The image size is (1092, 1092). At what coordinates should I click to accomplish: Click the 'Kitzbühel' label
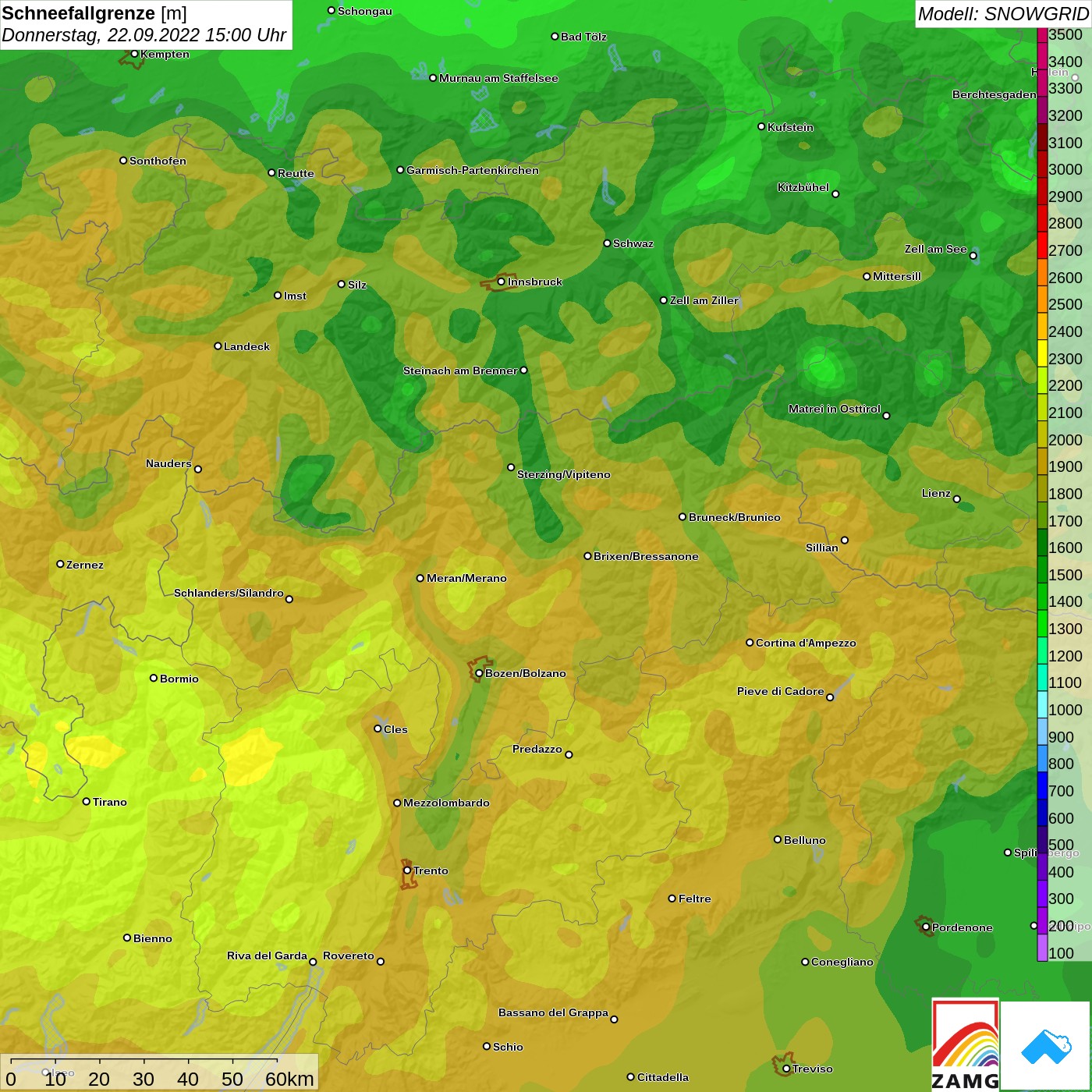(803, 187)
